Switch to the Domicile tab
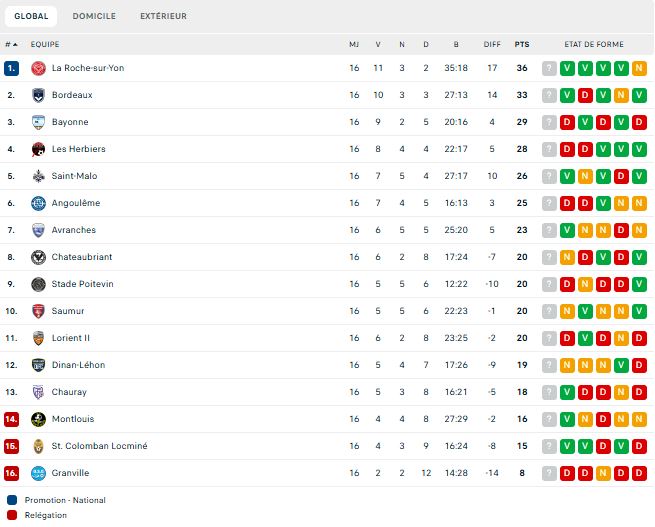 [94, 16]
